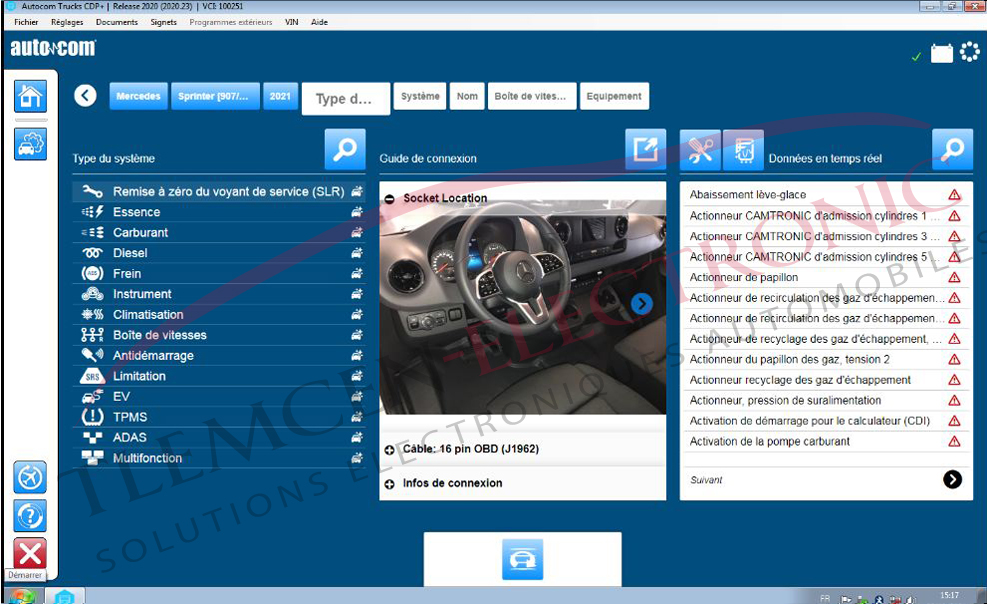Click the red X exit icon in sidebar
This screenshot has width=987, height=604.
pyautogui.click(x=30, y=554)
